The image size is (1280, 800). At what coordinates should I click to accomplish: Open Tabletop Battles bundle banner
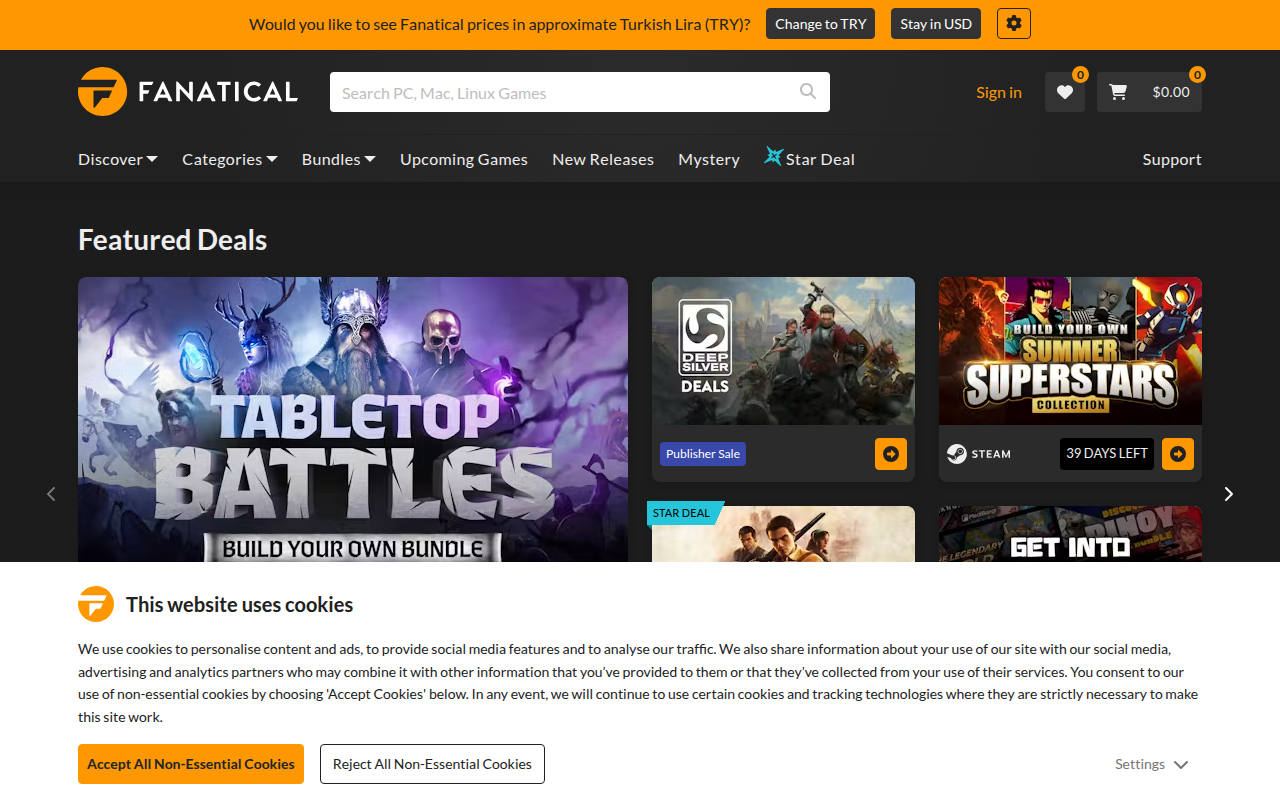click(x=353, y=420)
